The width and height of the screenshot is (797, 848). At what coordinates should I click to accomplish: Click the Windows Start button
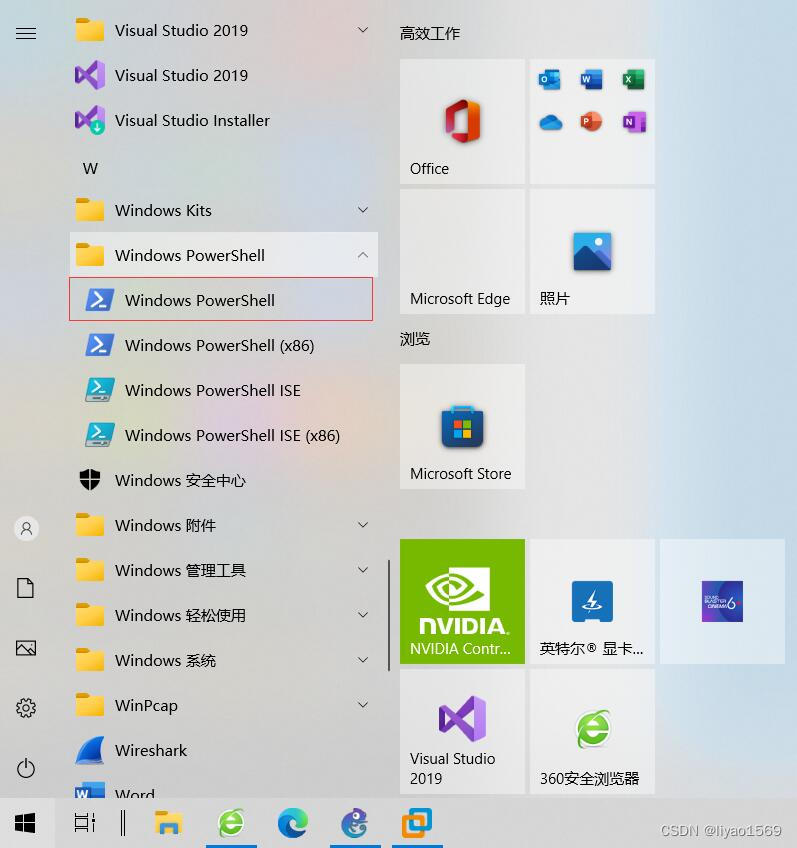coord(25,823)
